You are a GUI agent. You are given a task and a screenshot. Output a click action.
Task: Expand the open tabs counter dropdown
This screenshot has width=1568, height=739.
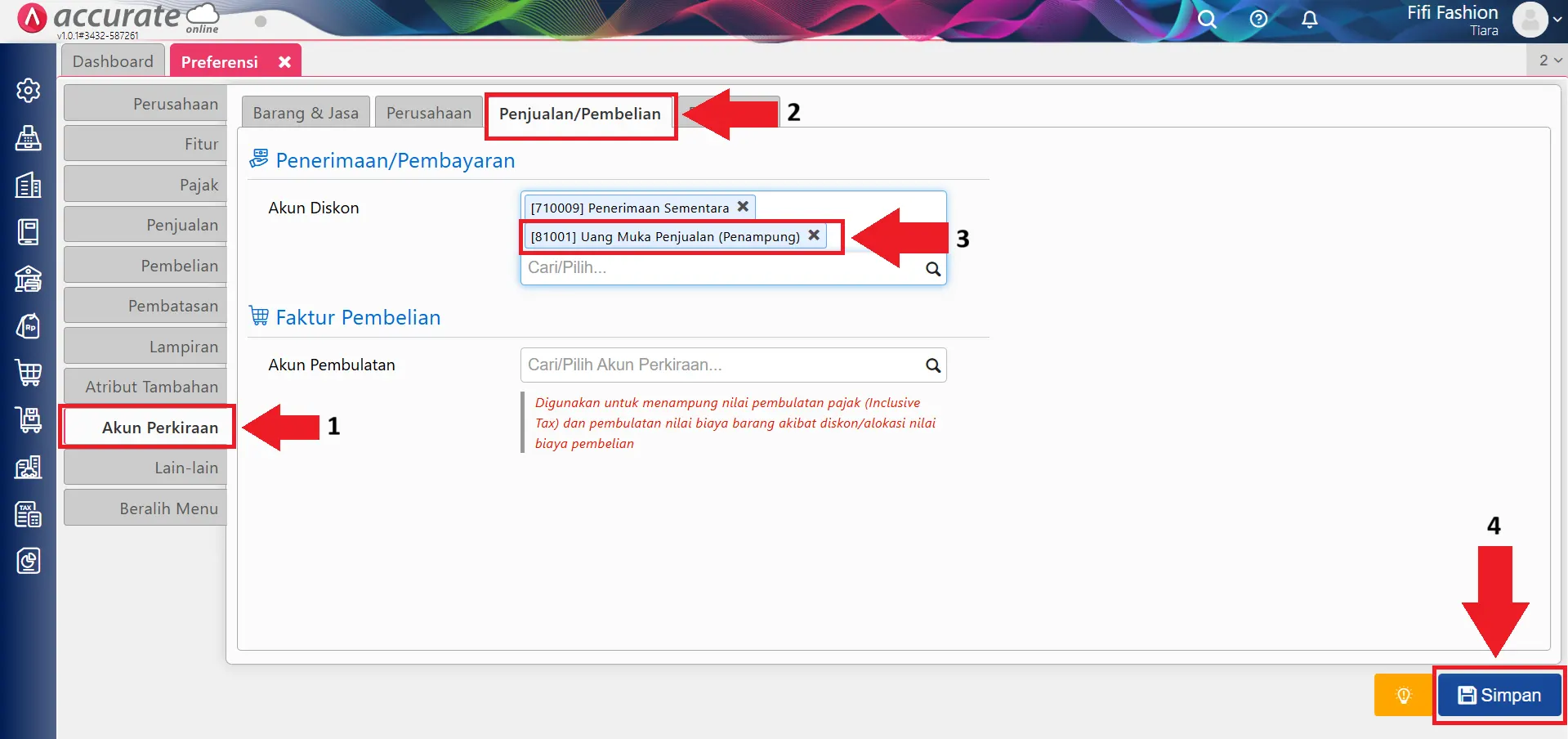pyautogui.click(x=1549, y=60)
